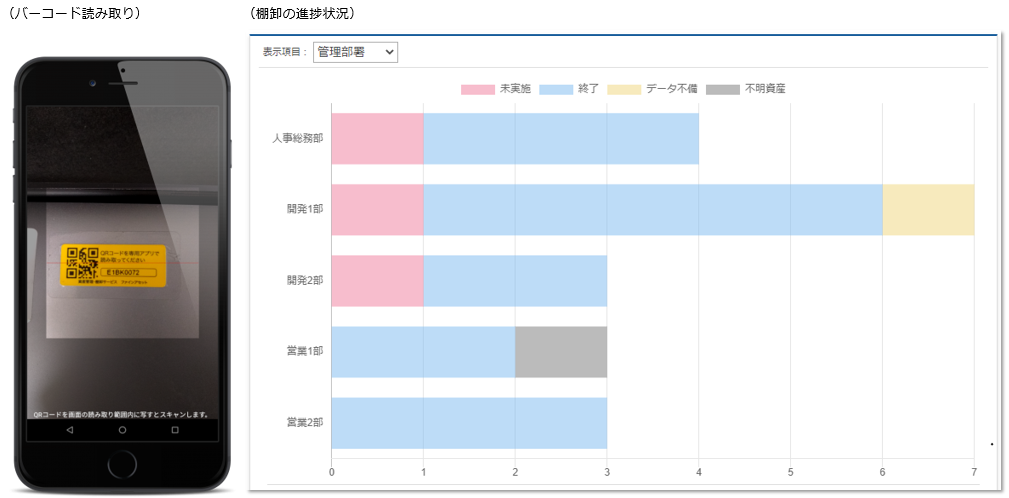Select the blue 終了 segment for 営業1部
Image resolution: width=1009 pixels, height=498 pixels.
point(423,351)
